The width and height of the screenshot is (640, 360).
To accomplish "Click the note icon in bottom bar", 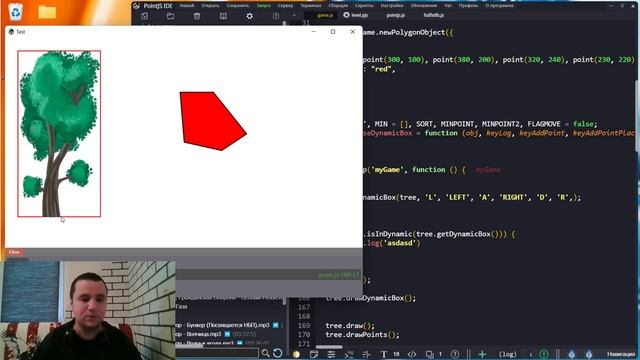I will [x=313, y=354].
